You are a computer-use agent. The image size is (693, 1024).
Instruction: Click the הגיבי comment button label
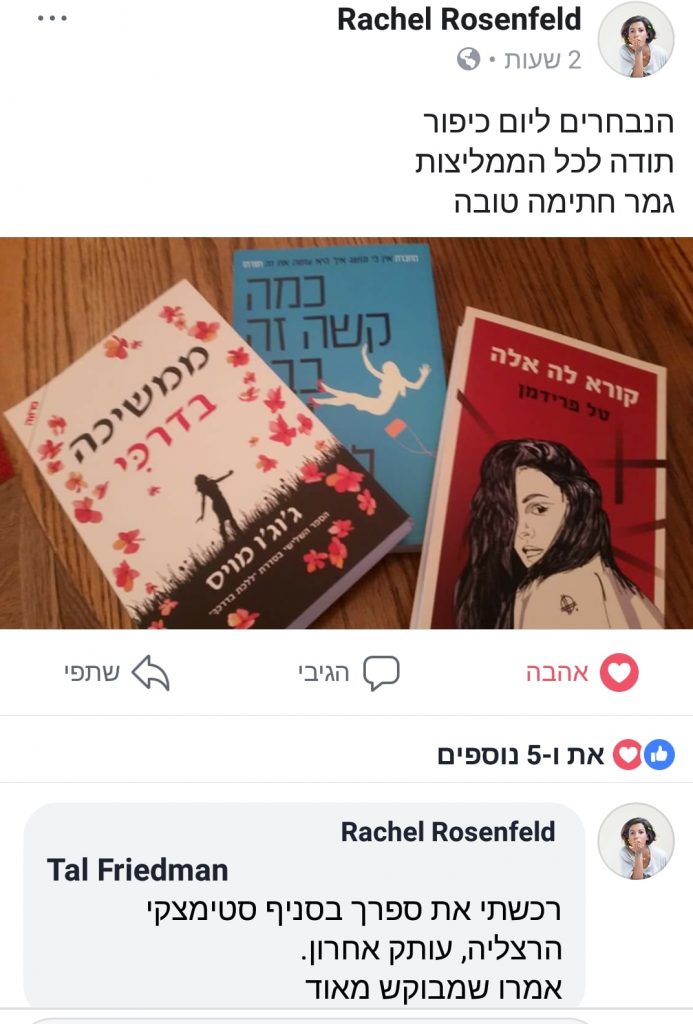(x=324, y=673)
